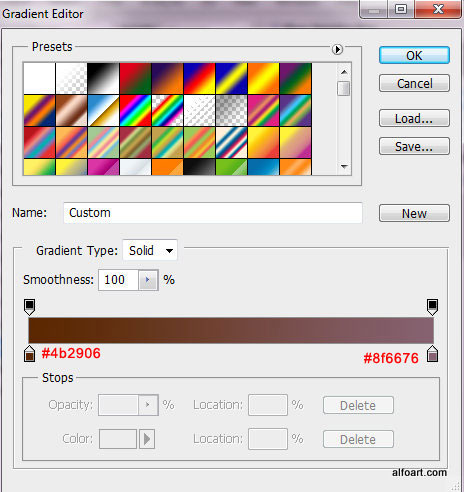Choose the black to gray preset in bottom row
Screen dimensions: 464x492
(x=199, y=167)
